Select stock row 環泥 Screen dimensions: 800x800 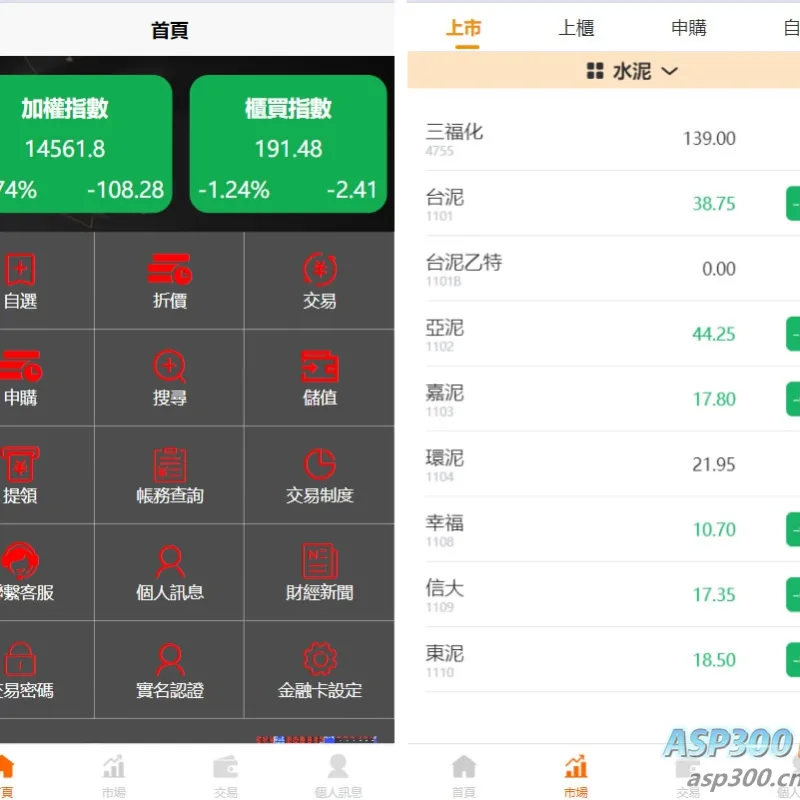(x=612, y=464)
